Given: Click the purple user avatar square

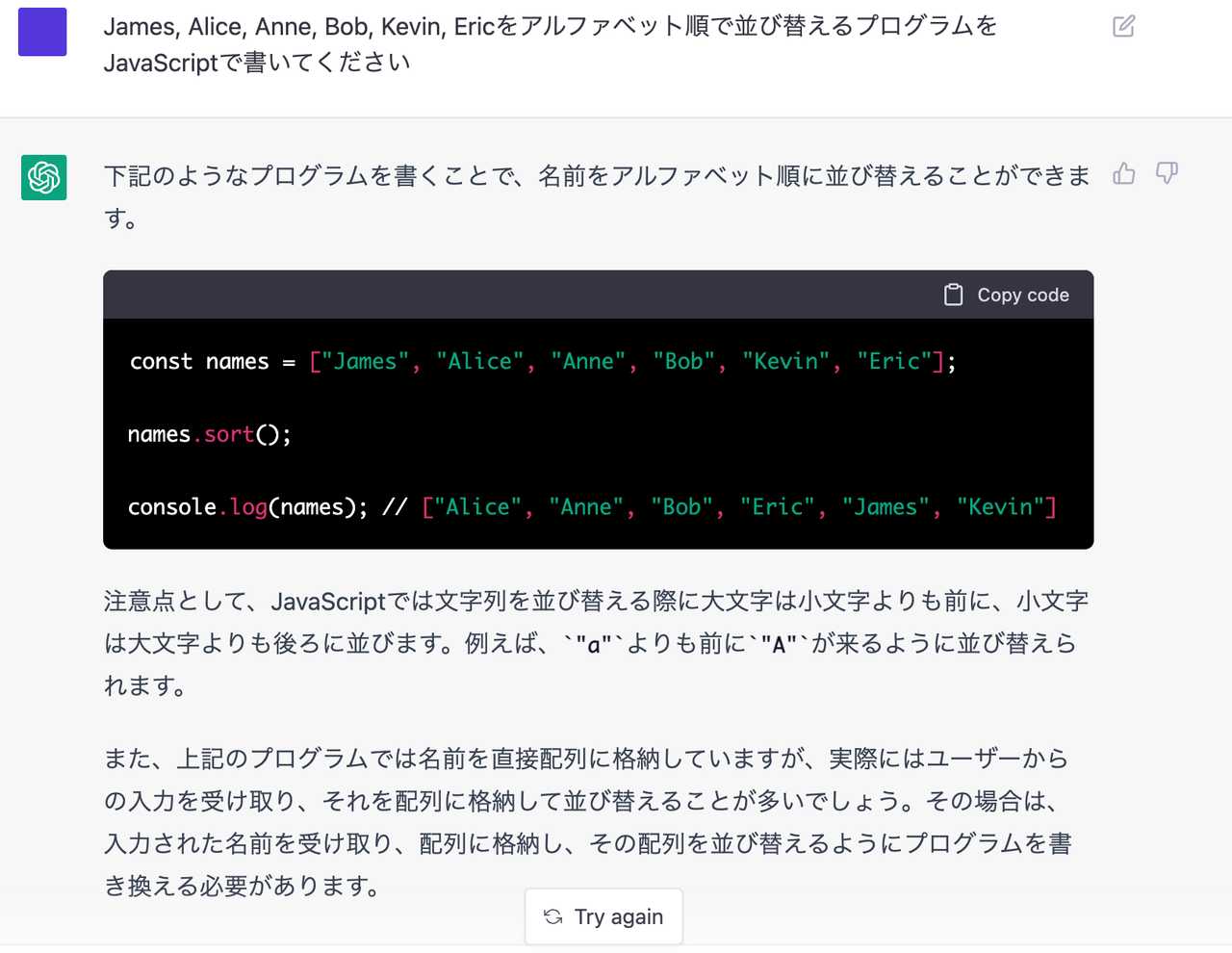Looking at the screenshot, I should 42,32.
